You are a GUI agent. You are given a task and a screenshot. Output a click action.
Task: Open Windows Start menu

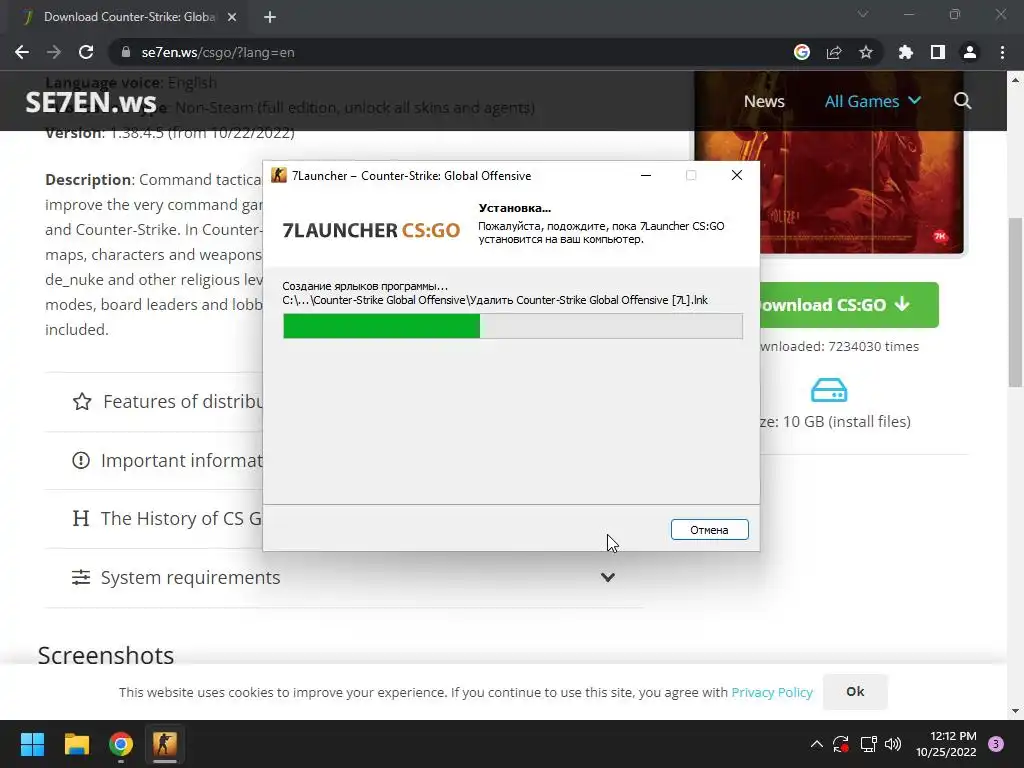32,744
